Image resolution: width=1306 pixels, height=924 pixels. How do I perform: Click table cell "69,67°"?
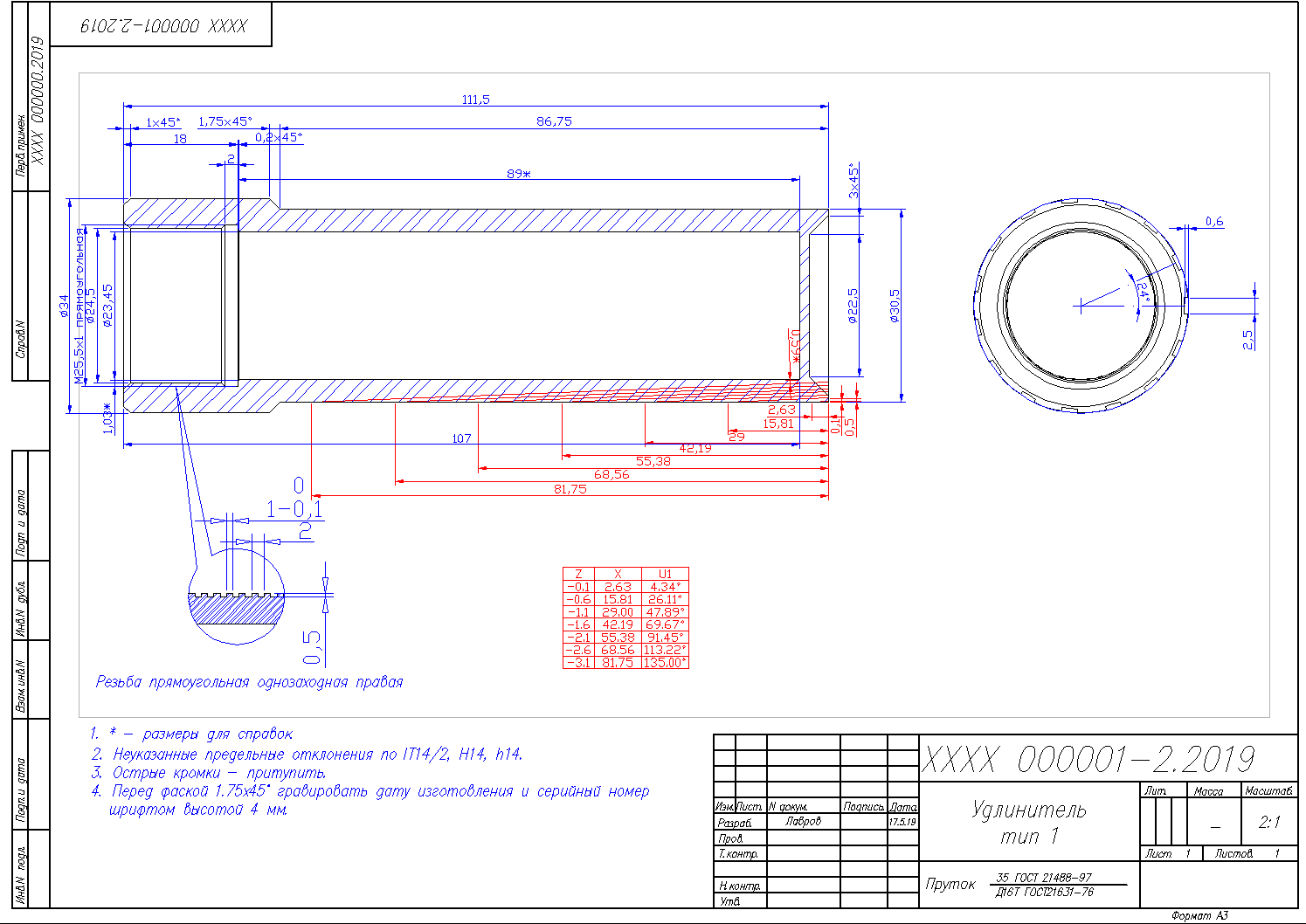point(665,624)
